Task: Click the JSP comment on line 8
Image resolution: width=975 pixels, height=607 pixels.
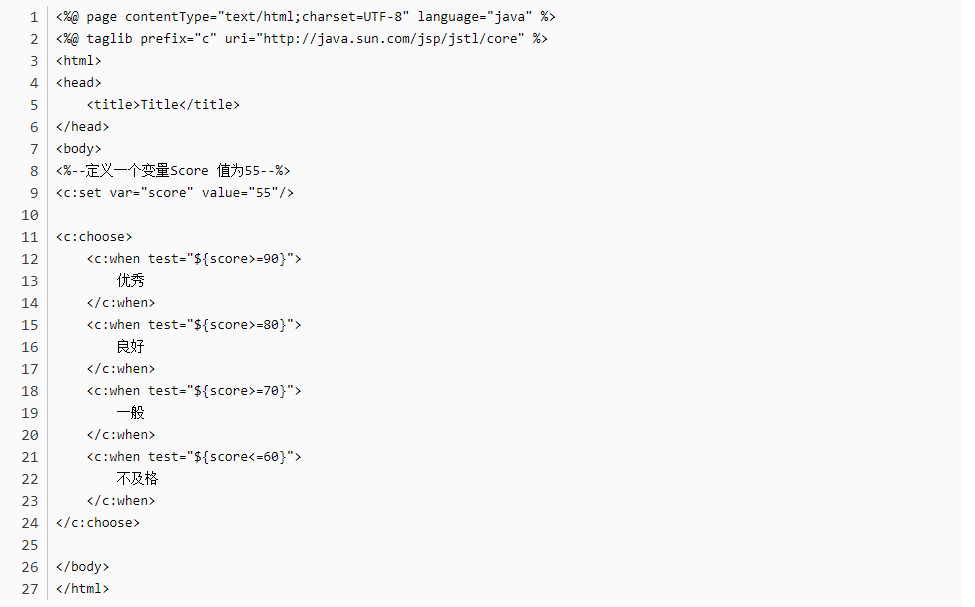Action: click(x=173, y=171)
